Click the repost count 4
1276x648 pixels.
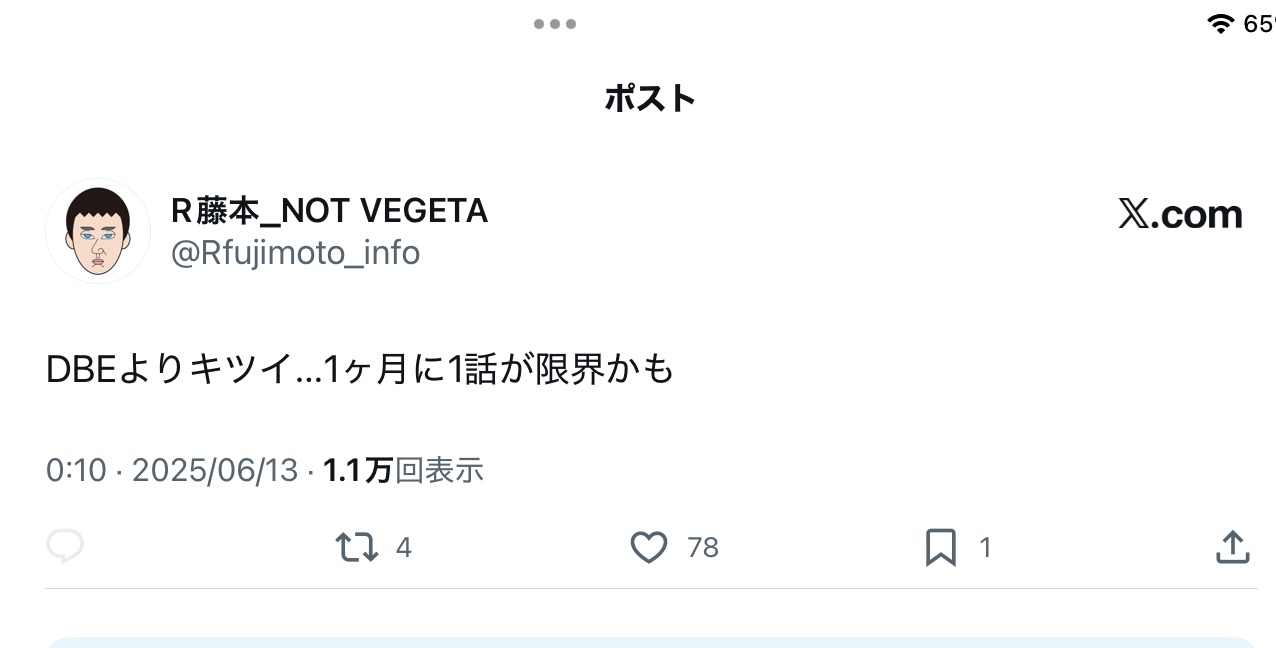[404, 547]
